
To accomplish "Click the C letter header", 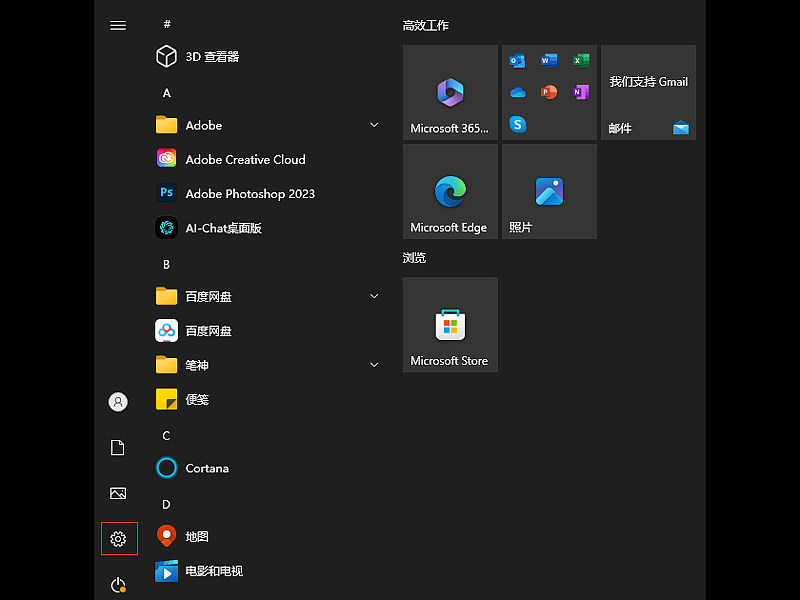I will pyautogui.click(x=166, y=435).
